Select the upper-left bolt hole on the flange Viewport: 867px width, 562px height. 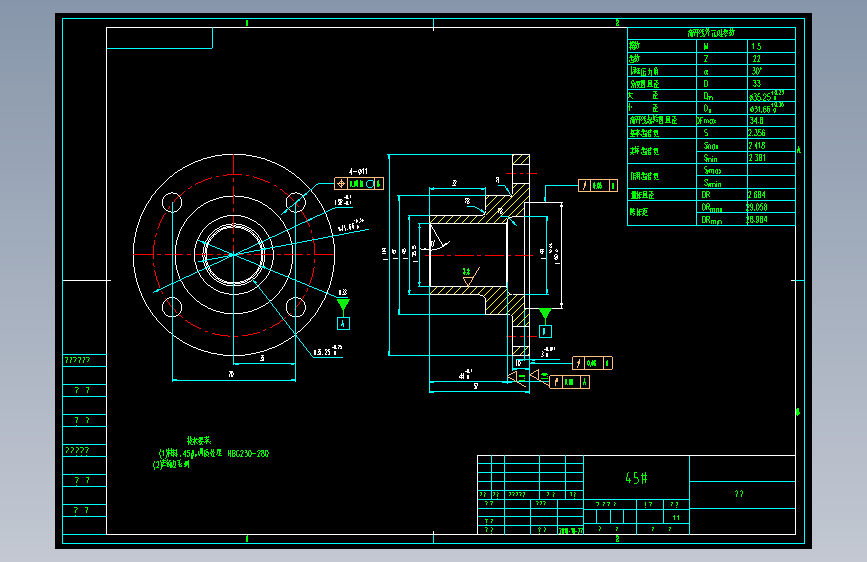coord(172,202)
